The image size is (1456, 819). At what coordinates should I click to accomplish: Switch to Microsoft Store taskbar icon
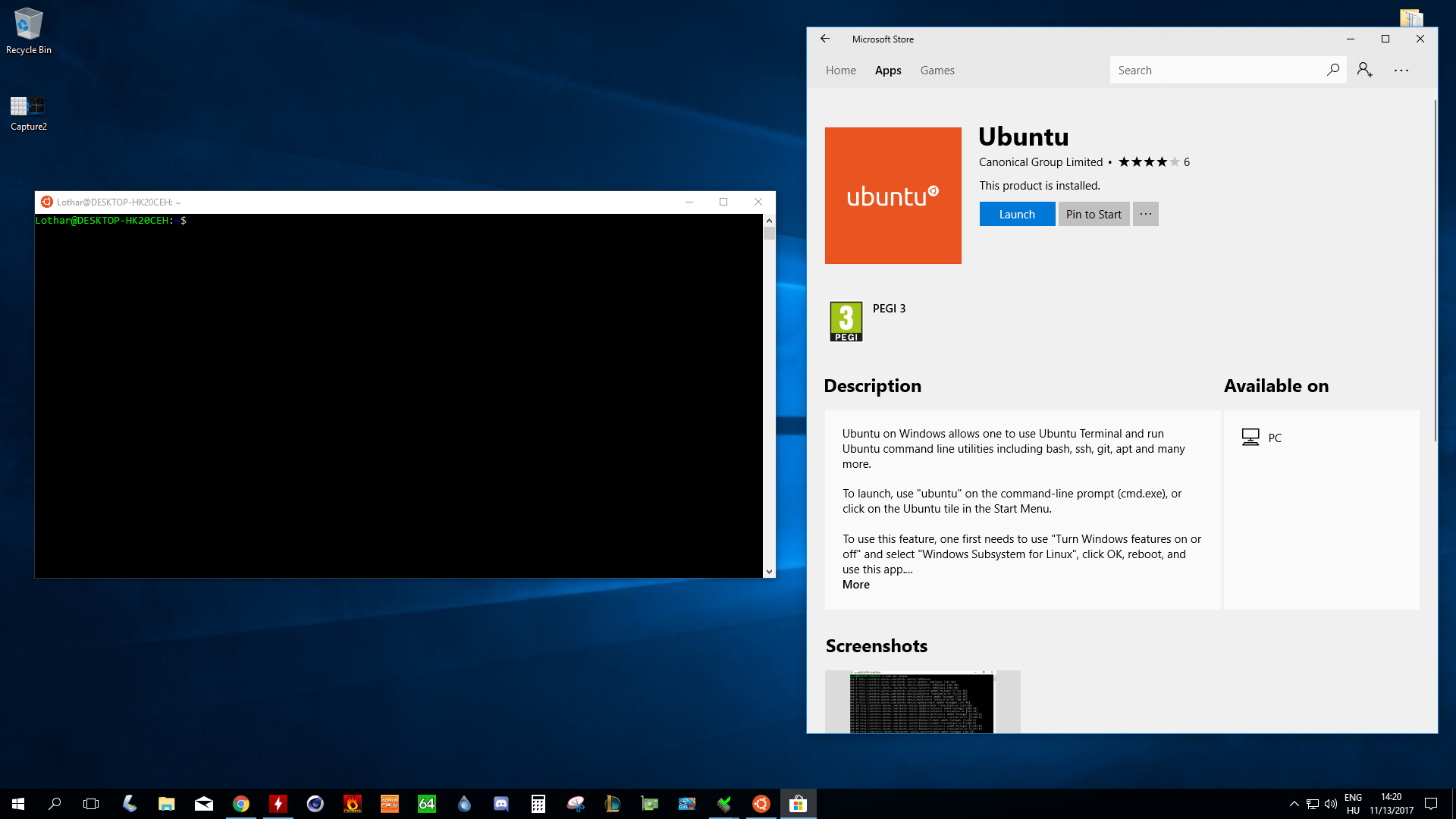click(x=799, y=804)
